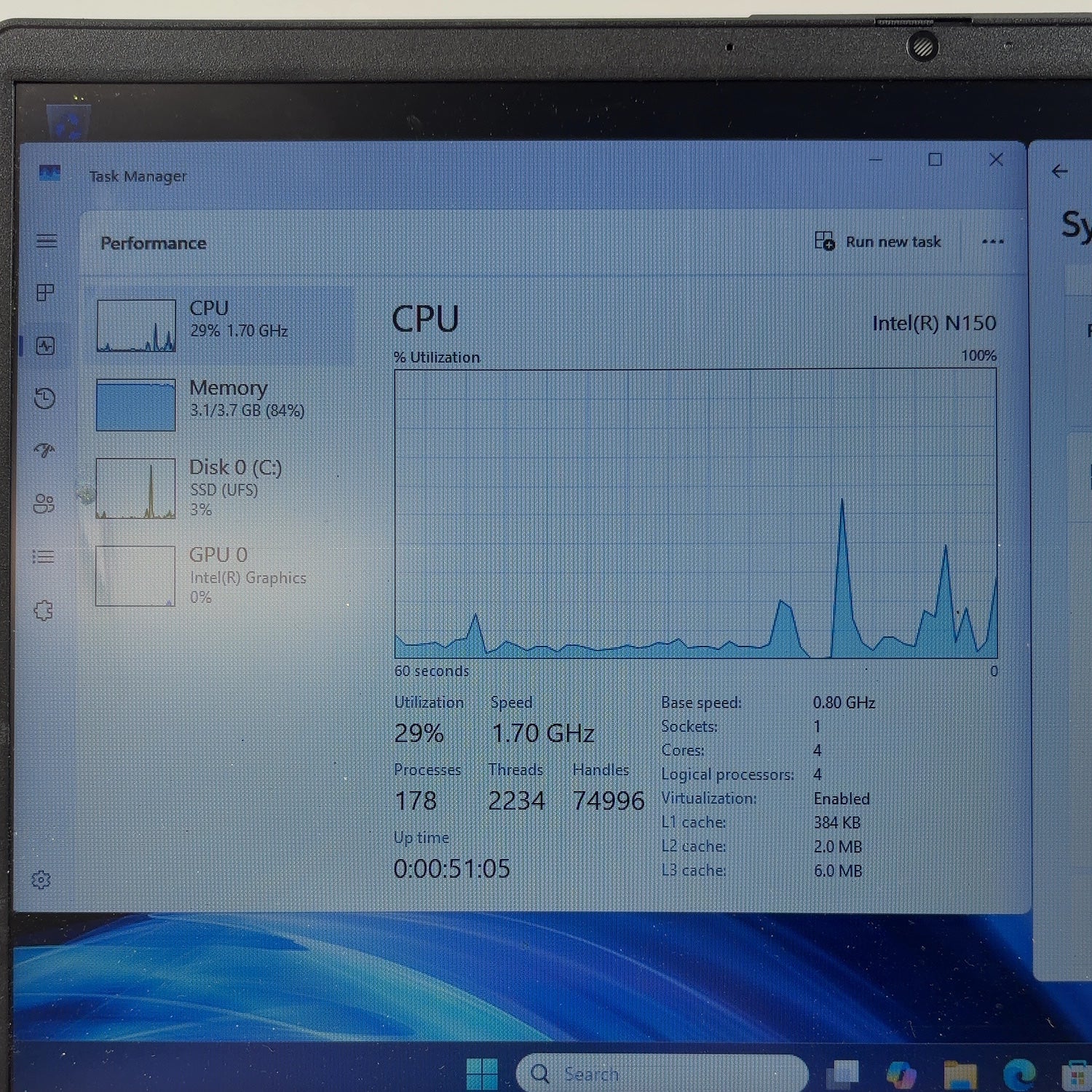Click the Sockets value 1
This screenshot has height=1092, width=1092.
tap(817, 727)
